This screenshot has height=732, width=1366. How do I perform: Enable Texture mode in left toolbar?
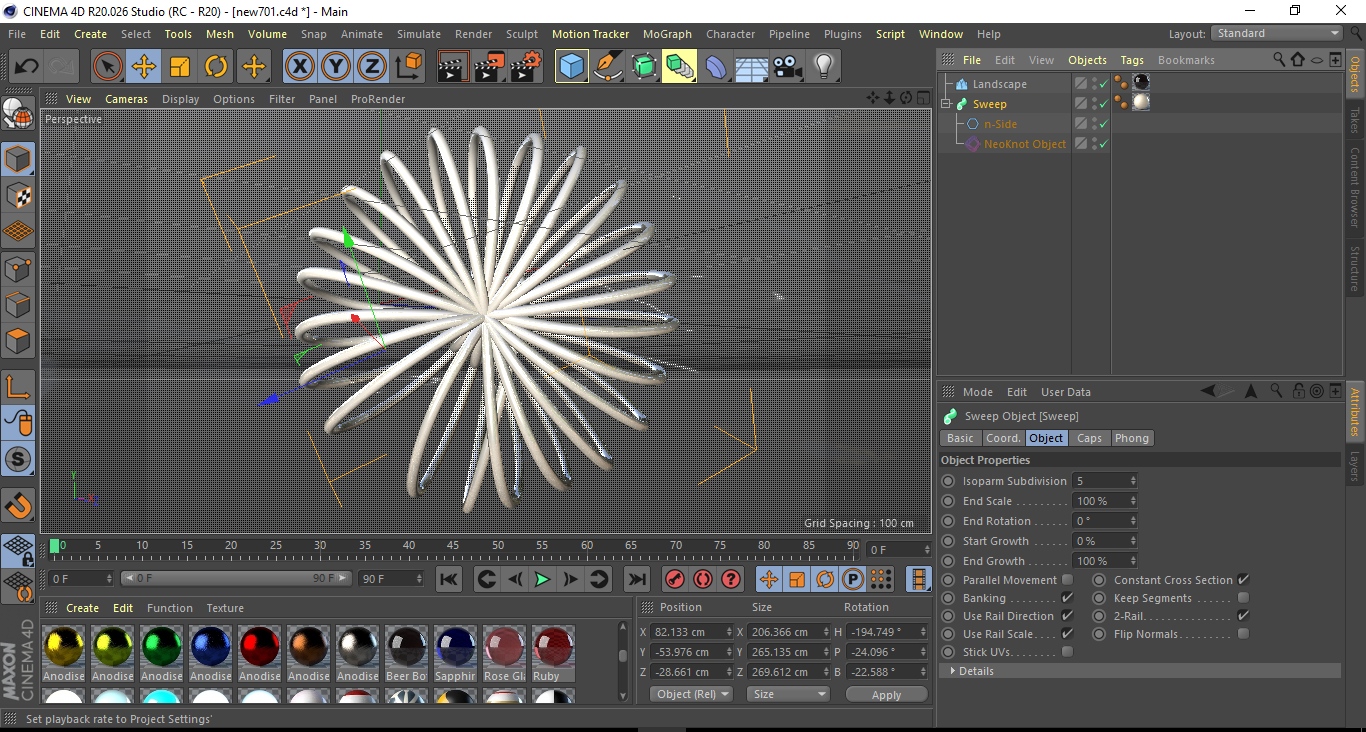click(18, 195)
